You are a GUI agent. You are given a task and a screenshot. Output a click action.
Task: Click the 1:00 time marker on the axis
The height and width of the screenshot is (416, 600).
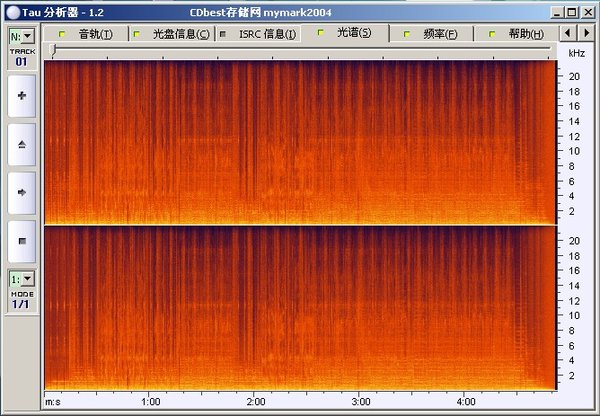point(150,402)
